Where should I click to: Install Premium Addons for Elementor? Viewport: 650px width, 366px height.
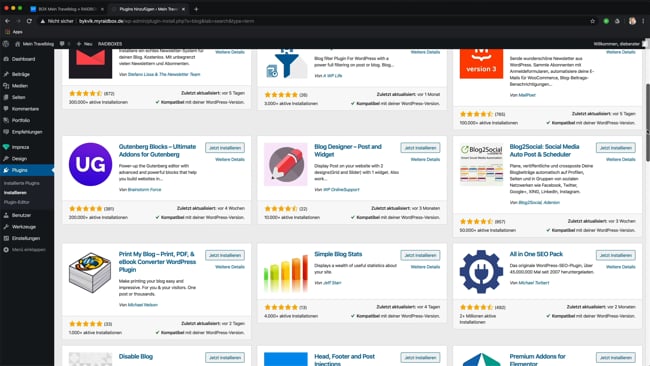point(616,358)
